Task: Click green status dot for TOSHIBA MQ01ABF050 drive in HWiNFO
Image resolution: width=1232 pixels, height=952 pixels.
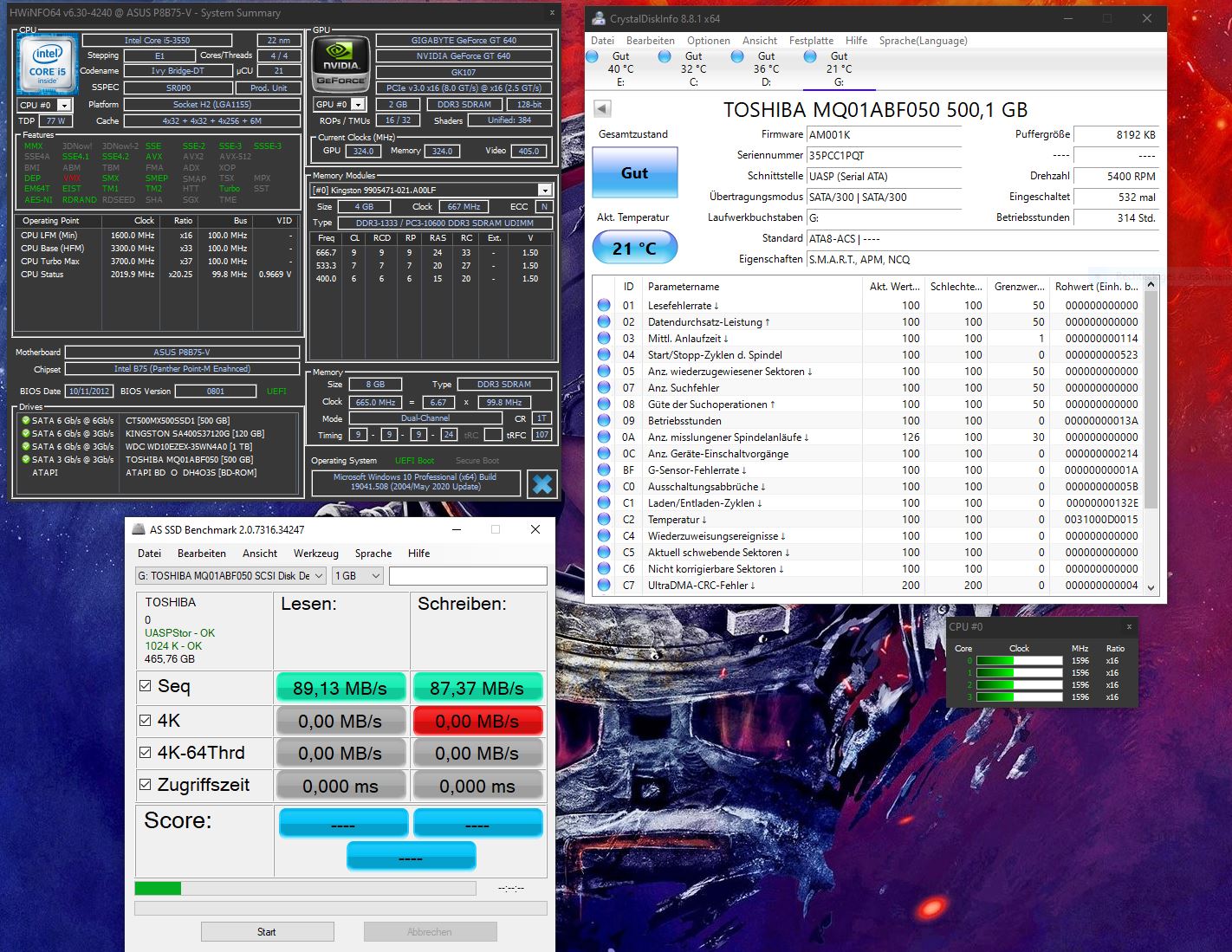Action: point(26,459)
